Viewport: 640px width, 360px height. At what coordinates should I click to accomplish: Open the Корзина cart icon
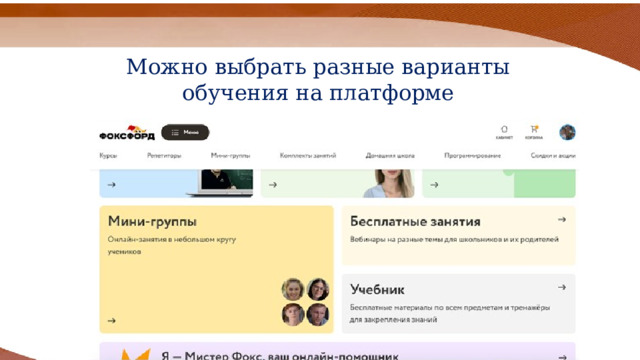click(x=534, y=132)
